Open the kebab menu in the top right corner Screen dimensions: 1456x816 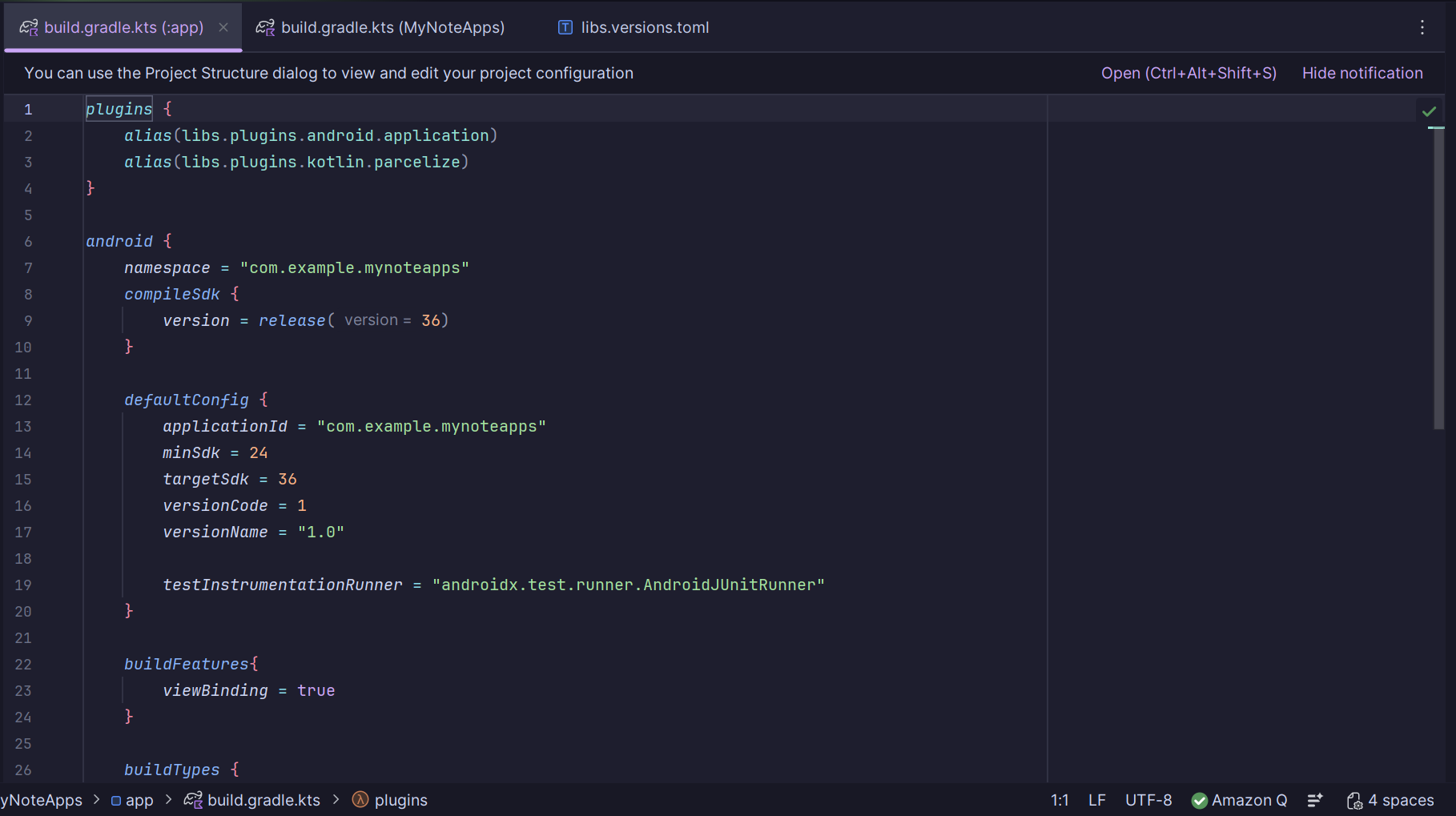1422,27
